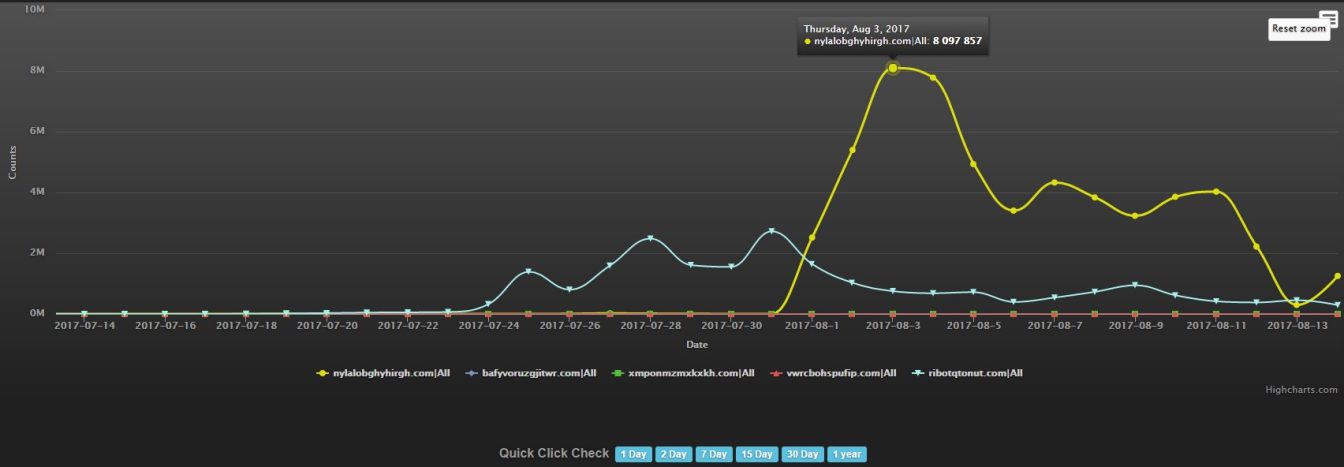1344x467 pixels.
Task: Open the chart context menu hamburger icon
Action: click(x=1328, y=15)
